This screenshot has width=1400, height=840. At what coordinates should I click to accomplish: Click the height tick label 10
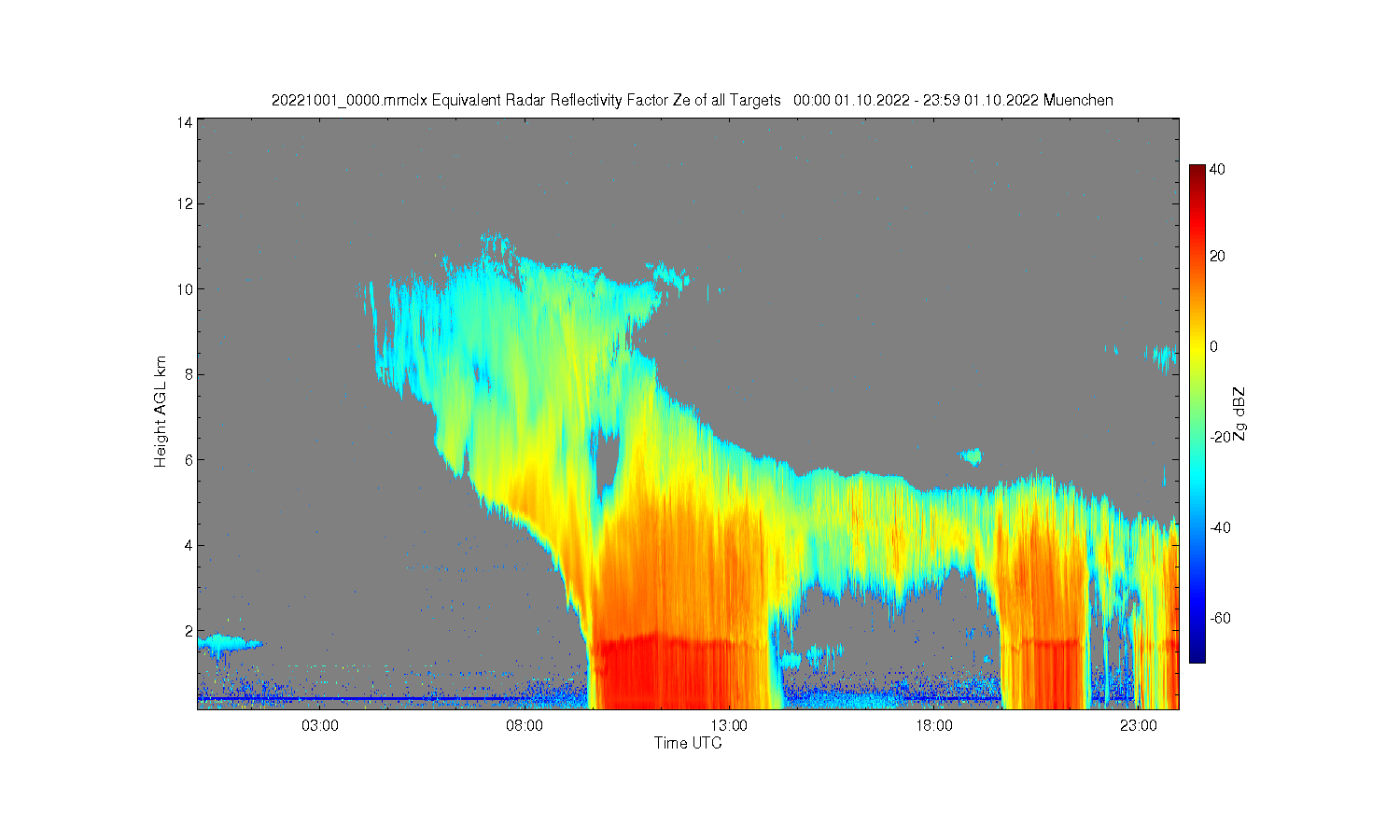coord(185,289)
